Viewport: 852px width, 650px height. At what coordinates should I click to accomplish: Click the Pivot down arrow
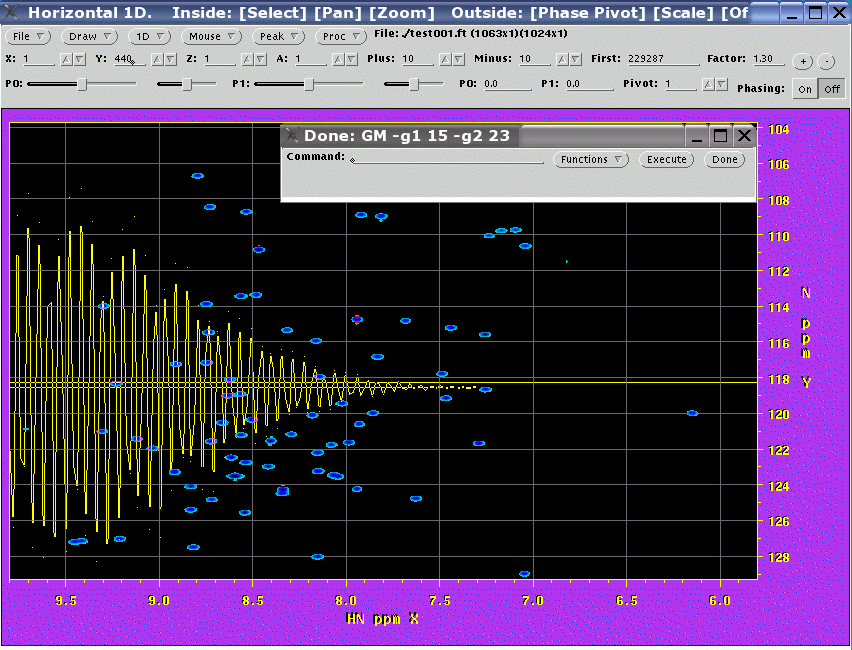click(x=722, y=84)
